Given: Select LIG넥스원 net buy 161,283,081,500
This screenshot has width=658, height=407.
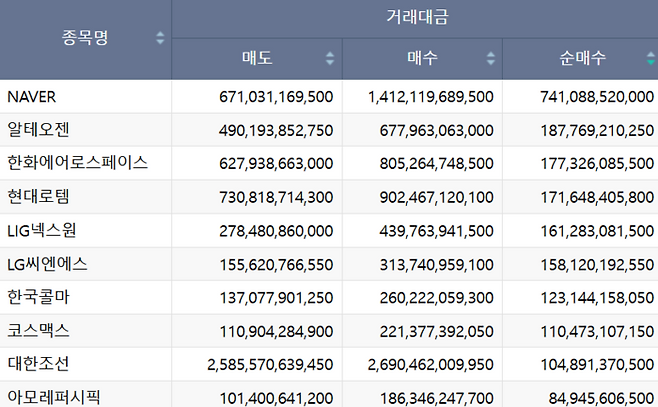Looking at the screenshot, I should [597, 231].
